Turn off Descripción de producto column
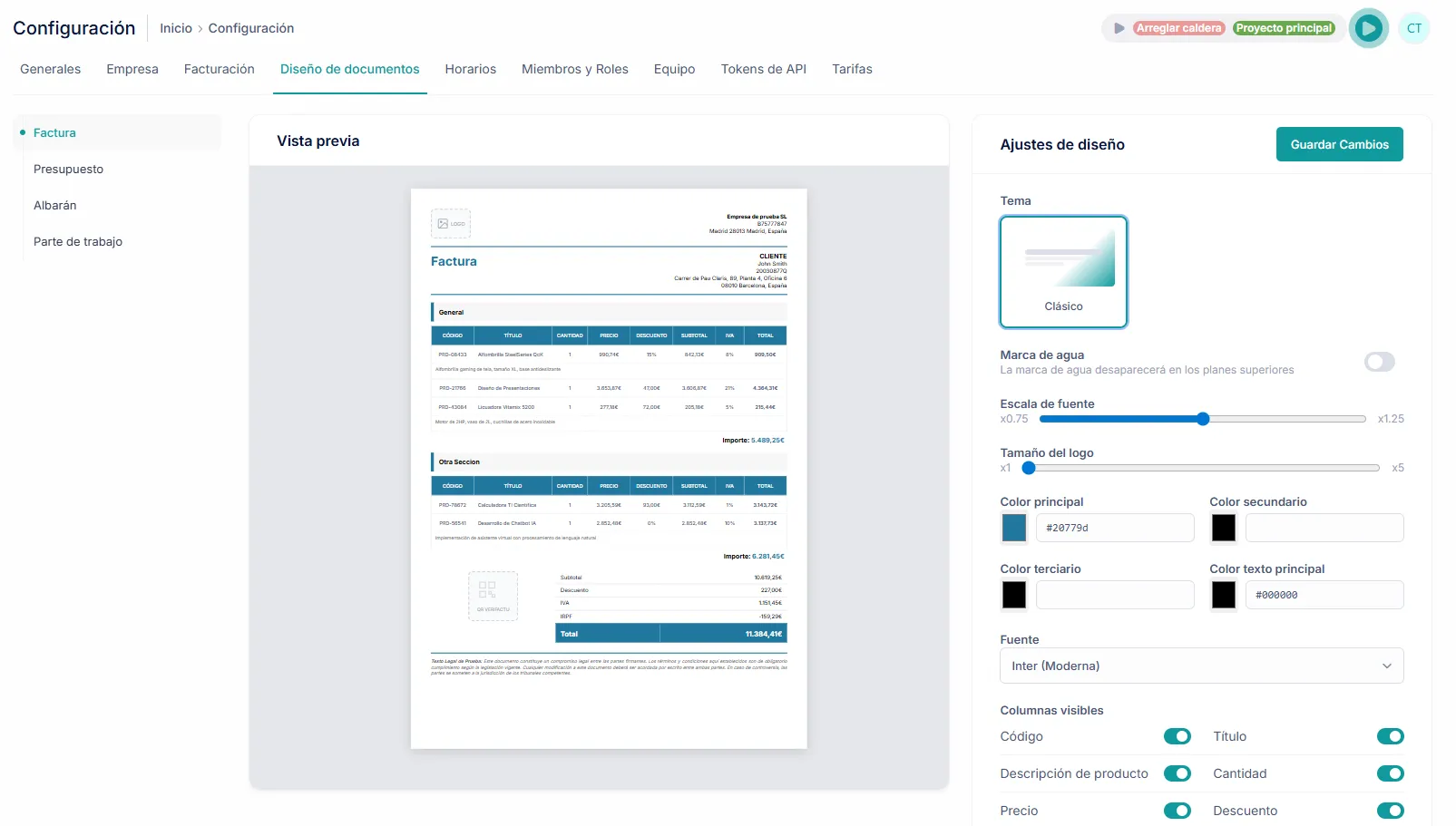1456x826 pixels. [x=1177, y=773]
